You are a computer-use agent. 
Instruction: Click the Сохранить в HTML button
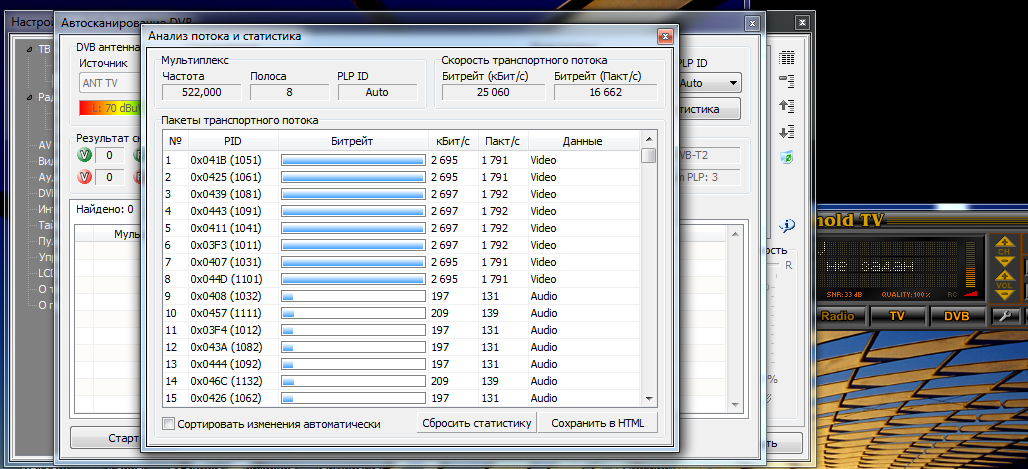pyautogui.click(x=598, y=423)
